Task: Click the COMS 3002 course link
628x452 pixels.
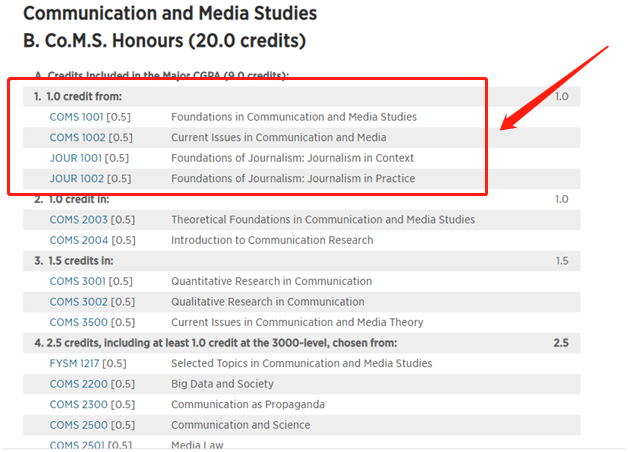Action: pyautogui.click(x=78, y=302)
